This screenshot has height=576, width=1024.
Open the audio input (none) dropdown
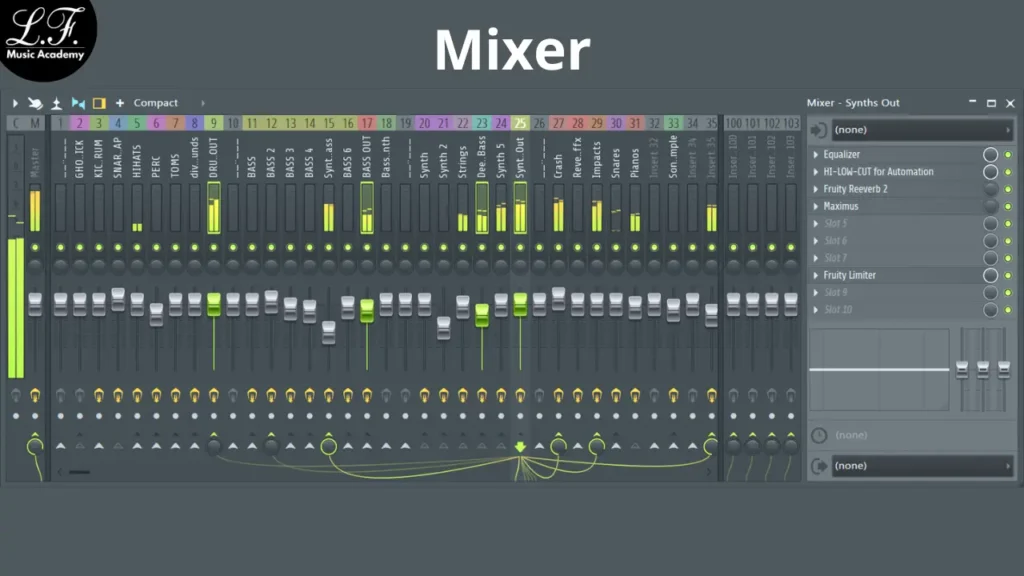[922, 130]
